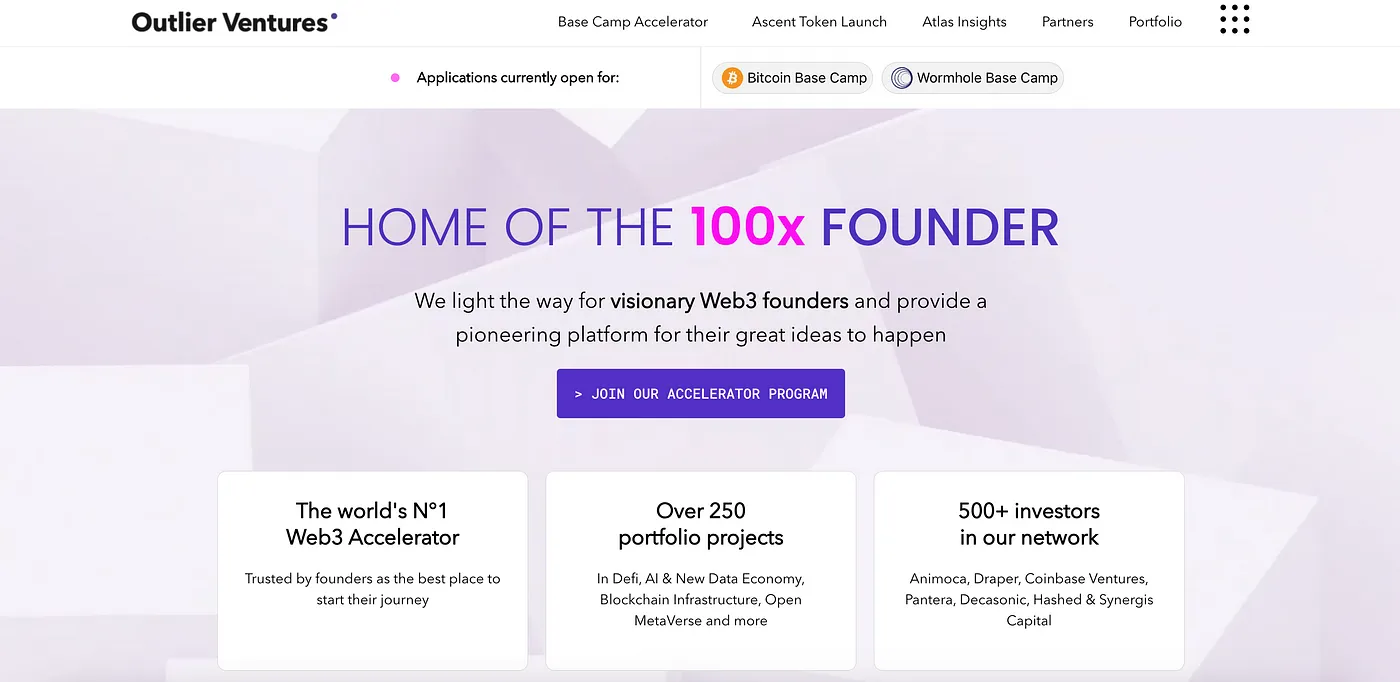Viewport: 1400px width, 682px height.
Task: Click Join Our Accelerator Program button
Action: 700,394
